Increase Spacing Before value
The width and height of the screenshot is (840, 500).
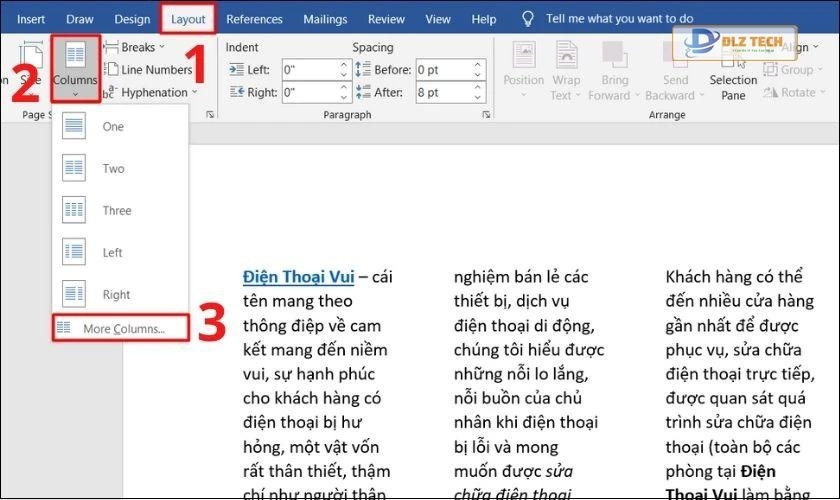coord(478,65)
